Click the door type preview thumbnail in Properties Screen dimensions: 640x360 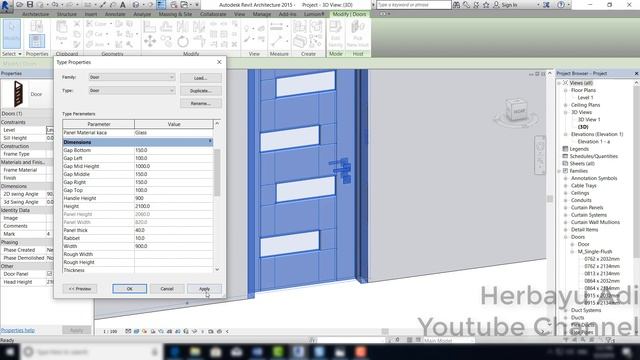[18, 93]
